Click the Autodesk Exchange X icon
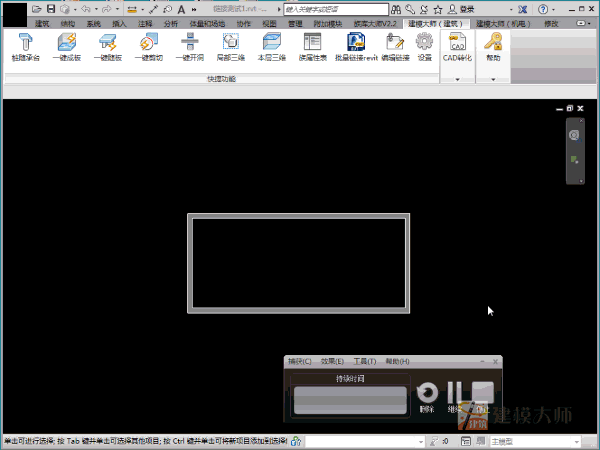The width and height of the screenshot is (600, 450). [x=522, y=9]
